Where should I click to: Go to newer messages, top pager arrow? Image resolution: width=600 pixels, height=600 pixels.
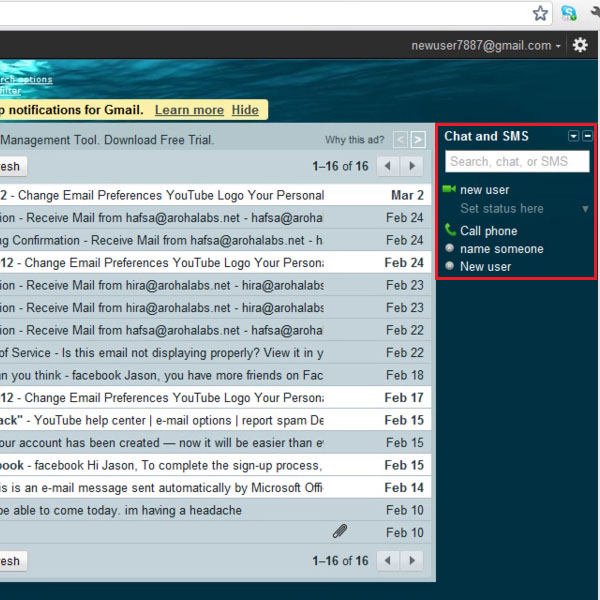click(x=388, y=166)
